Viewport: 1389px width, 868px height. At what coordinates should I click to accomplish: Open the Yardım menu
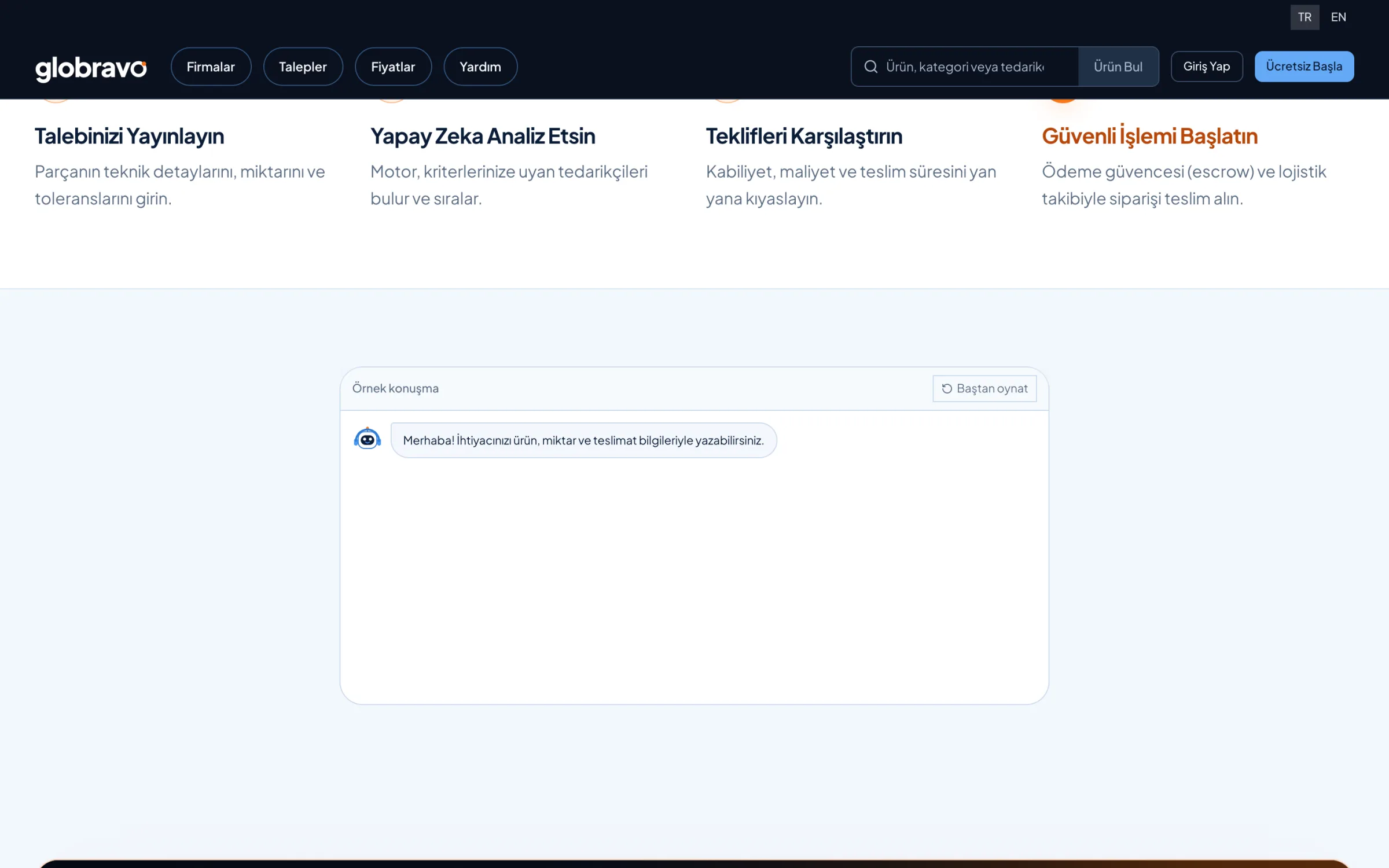coord(480,67)
